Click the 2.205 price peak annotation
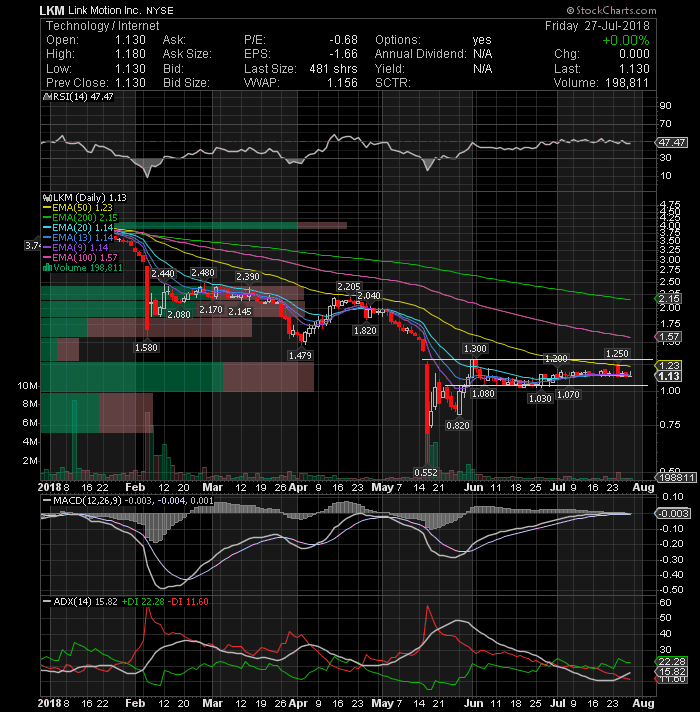The image size is (700, 712). 349,287
